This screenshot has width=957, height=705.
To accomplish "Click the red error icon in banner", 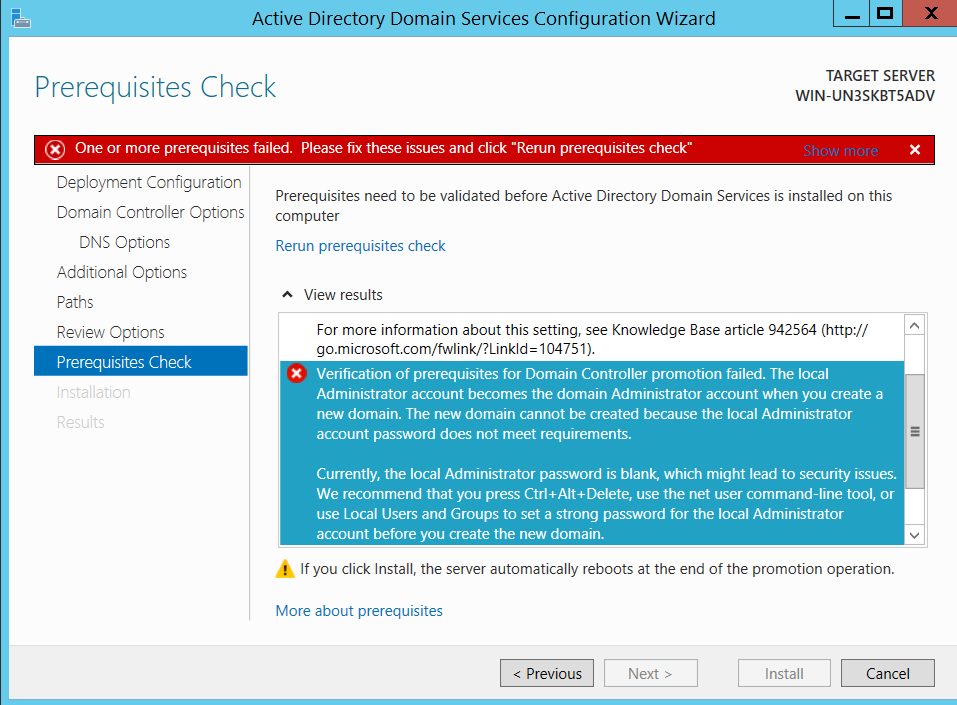I will click(55, 150).
